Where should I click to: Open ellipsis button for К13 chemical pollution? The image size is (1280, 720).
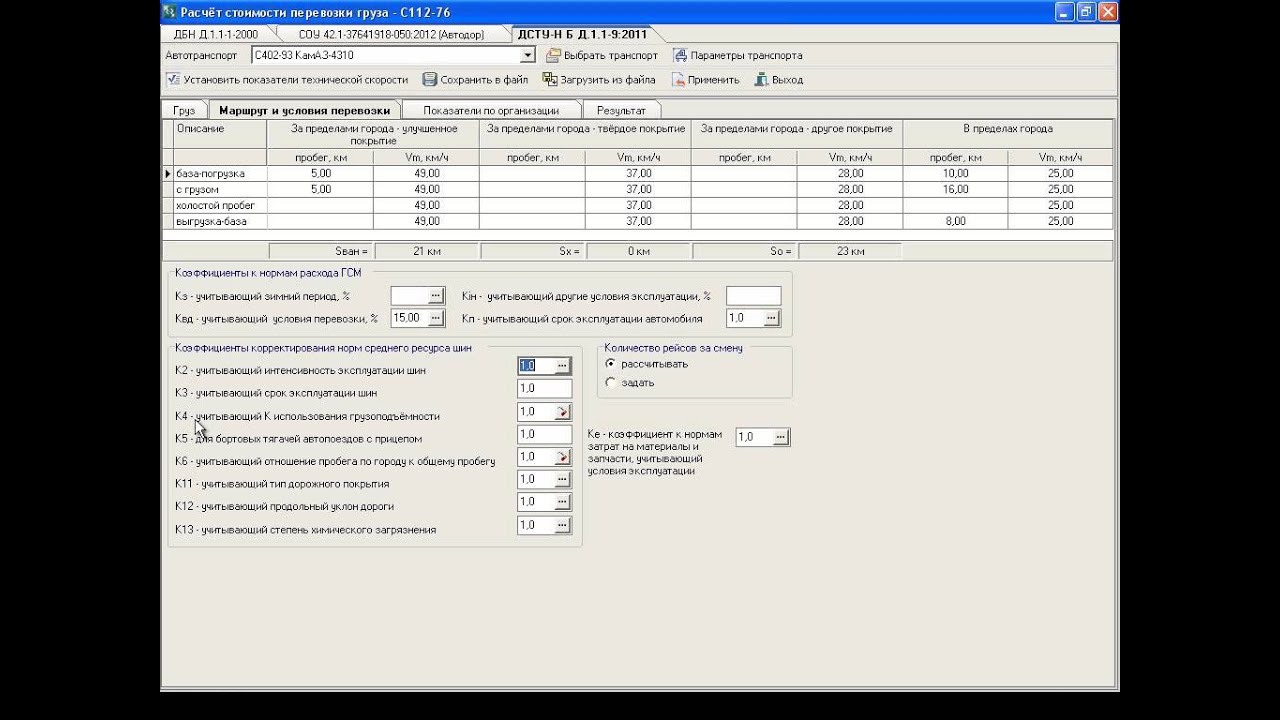[562, 525]
